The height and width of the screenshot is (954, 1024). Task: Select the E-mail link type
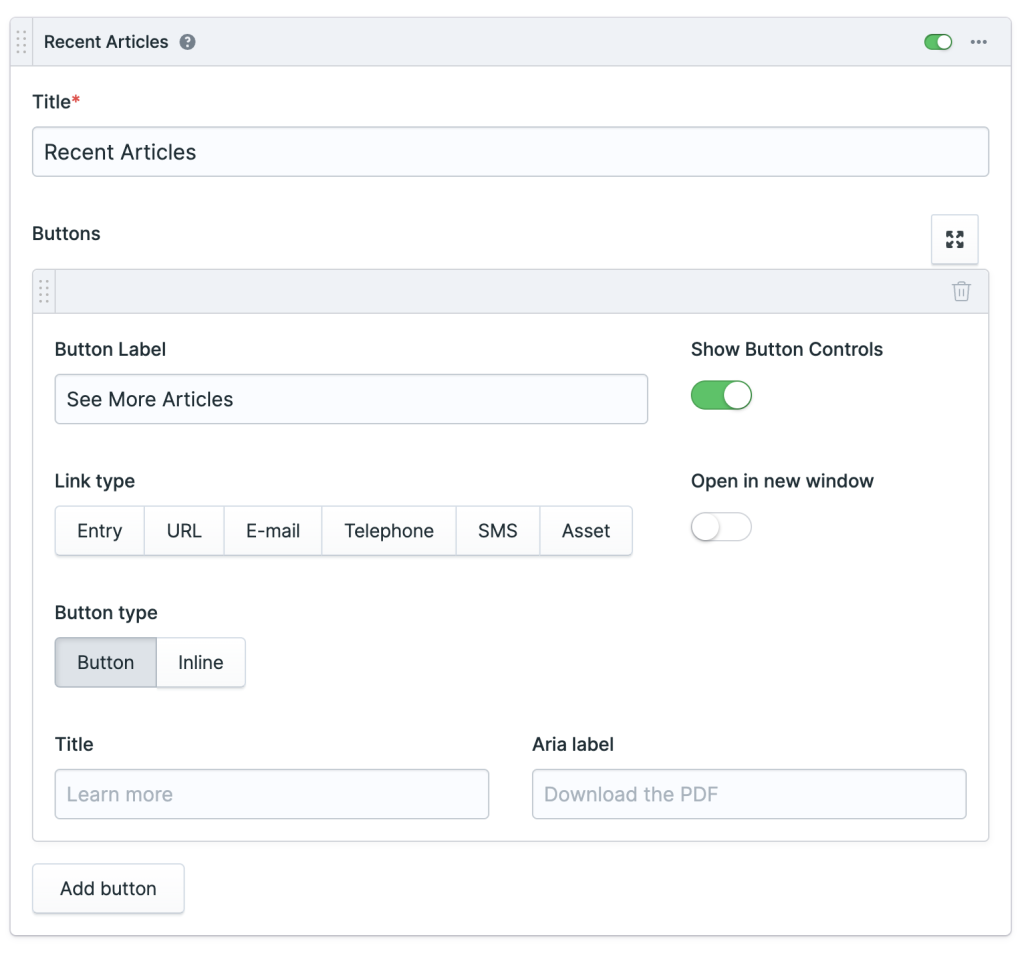[x=272, y=531]
